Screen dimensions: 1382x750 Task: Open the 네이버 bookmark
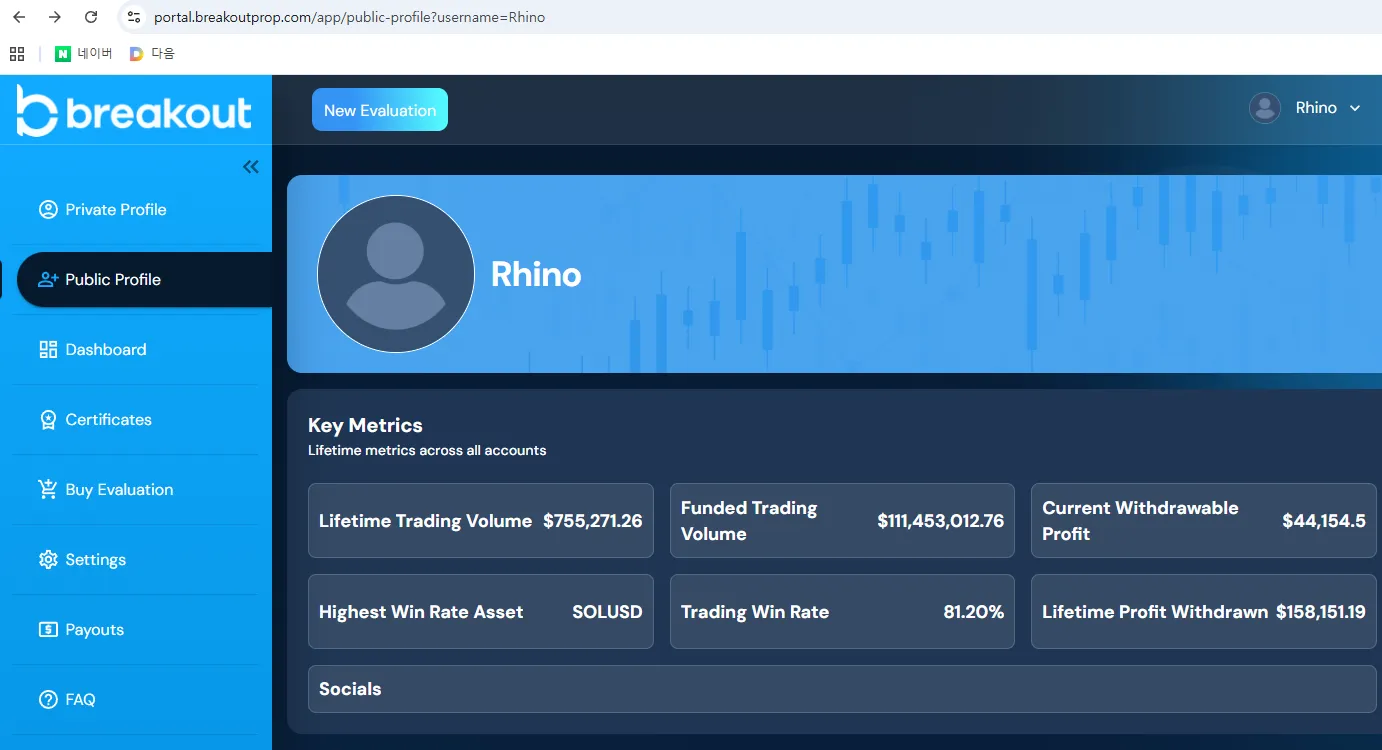tap(84, 54)
